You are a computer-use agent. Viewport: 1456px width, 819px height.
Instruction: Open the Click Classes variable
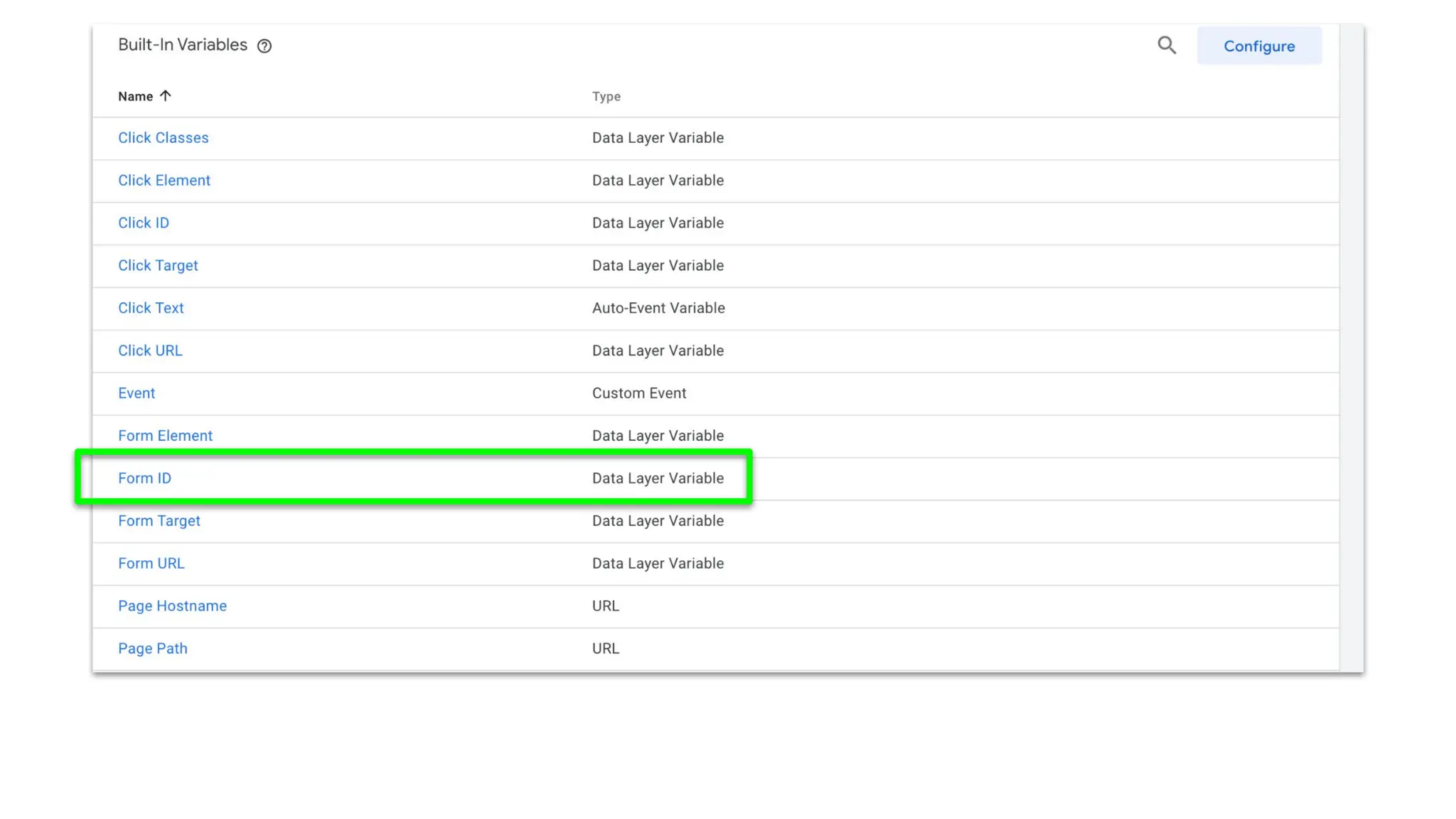click(x=163, y=138)
